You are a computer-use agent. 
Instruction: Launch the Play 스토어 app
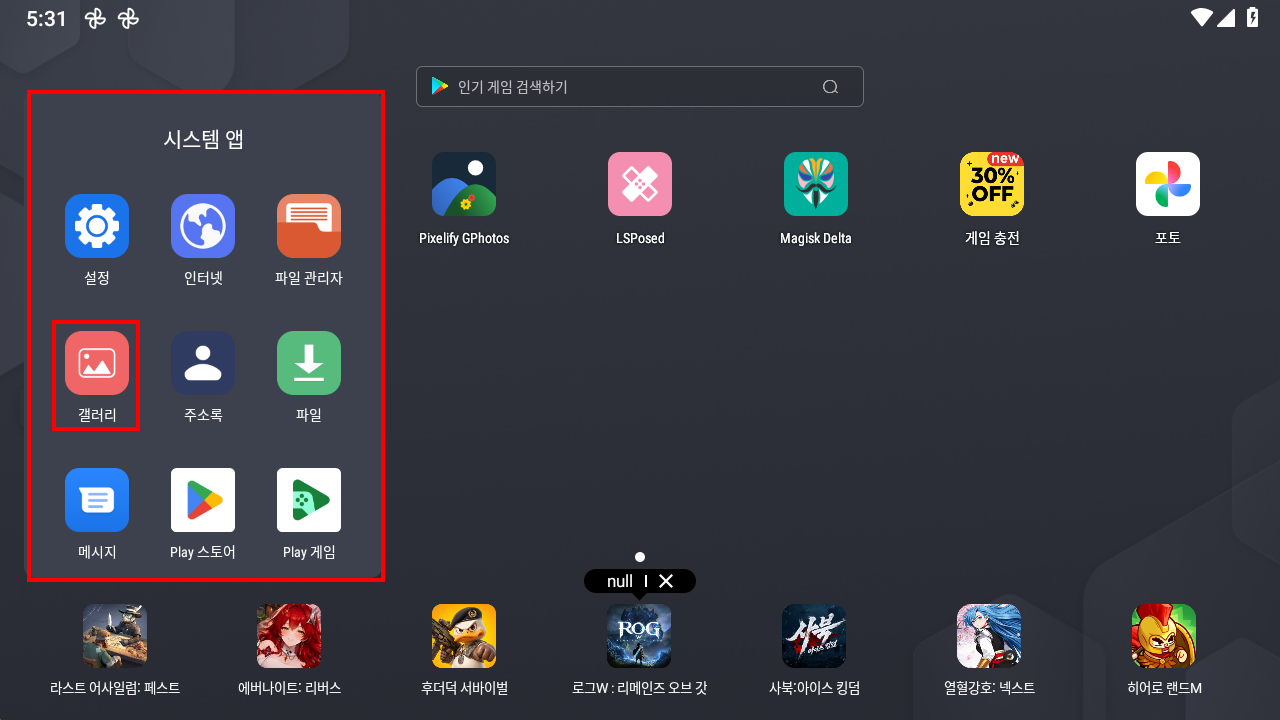(x=203, y=500)
